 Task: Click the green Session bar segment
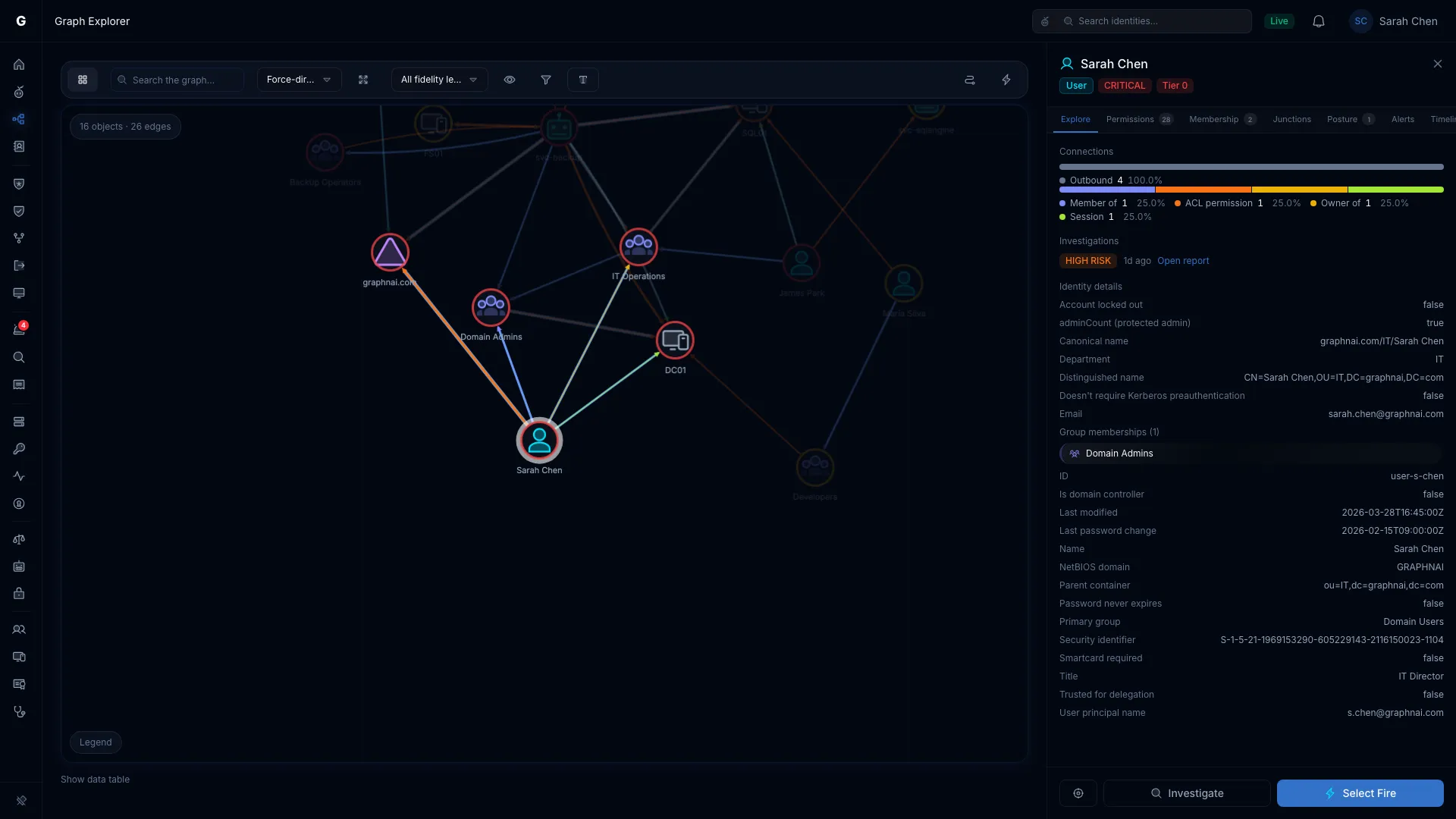point(1395,190)
